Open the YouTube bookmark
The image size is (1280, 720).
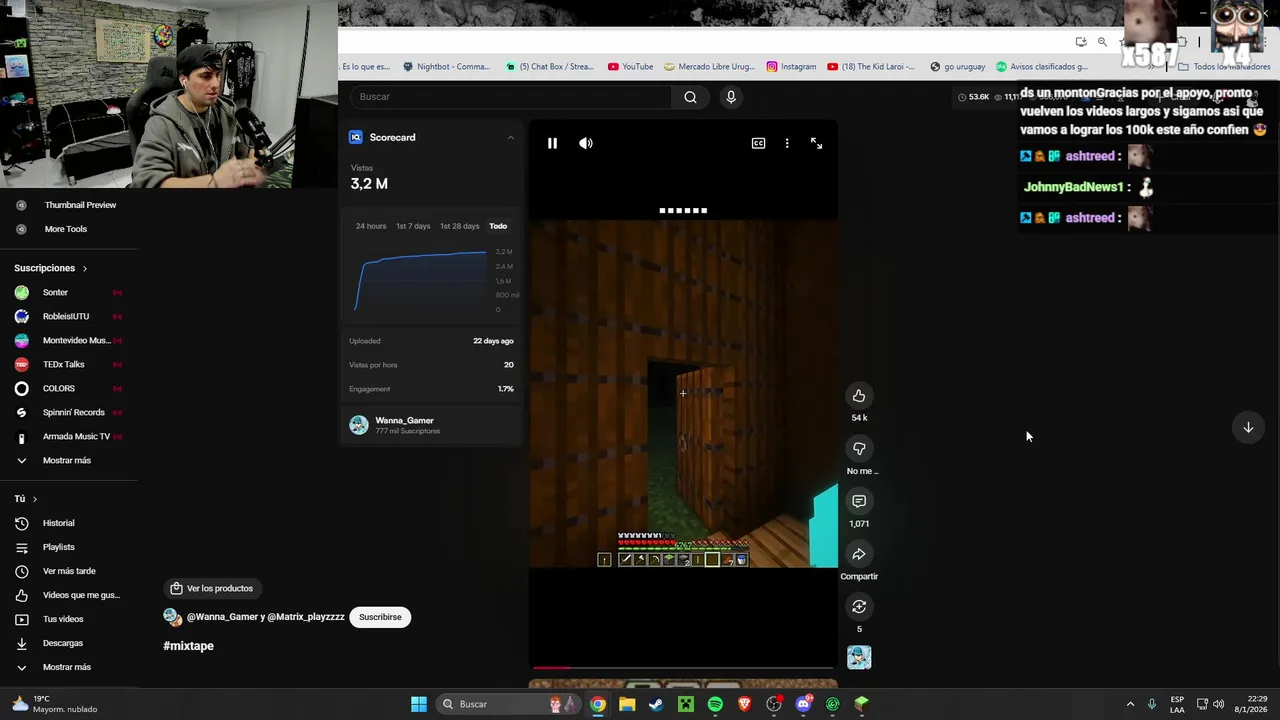click(630, 67)
